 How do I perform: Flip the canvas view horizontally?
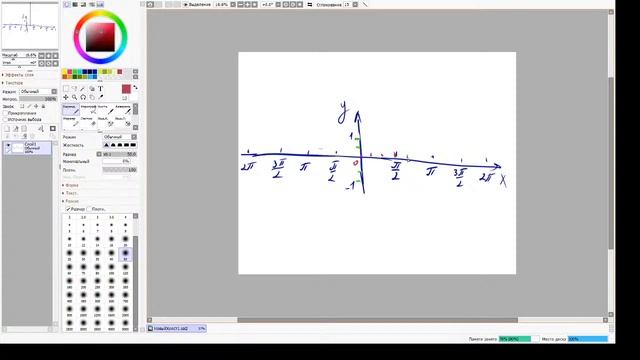click(x=310, y=4)
